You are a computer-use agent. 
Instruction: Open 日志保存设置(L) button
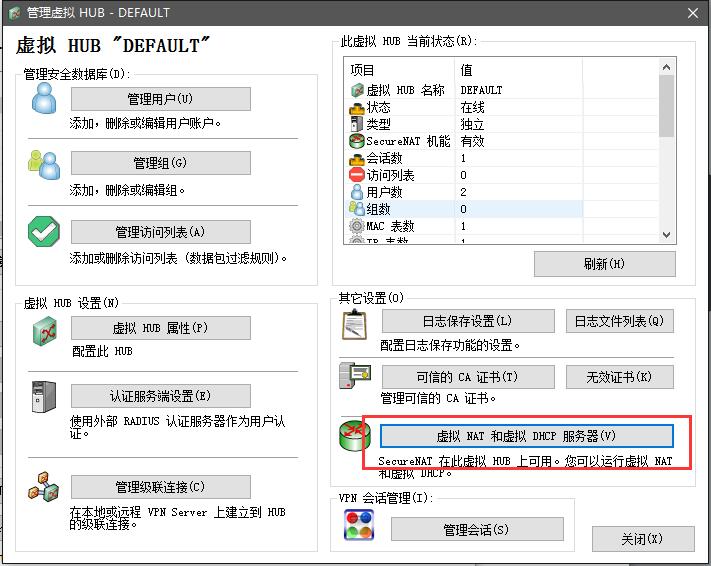pos(468,321)
